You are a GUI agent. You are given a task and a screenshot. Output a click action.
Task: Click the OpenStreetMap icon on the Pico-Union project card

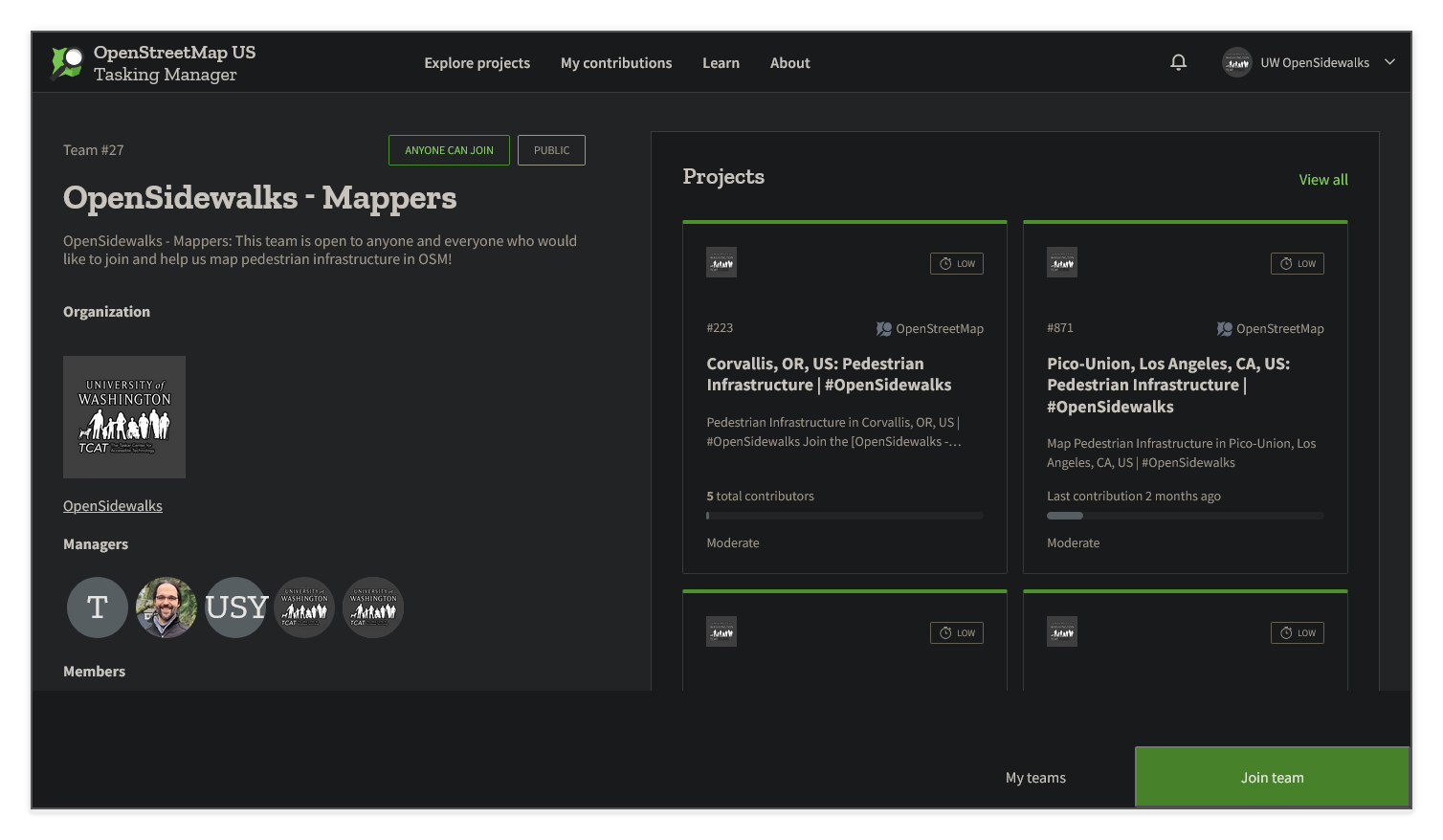(x=1223, y=328)
